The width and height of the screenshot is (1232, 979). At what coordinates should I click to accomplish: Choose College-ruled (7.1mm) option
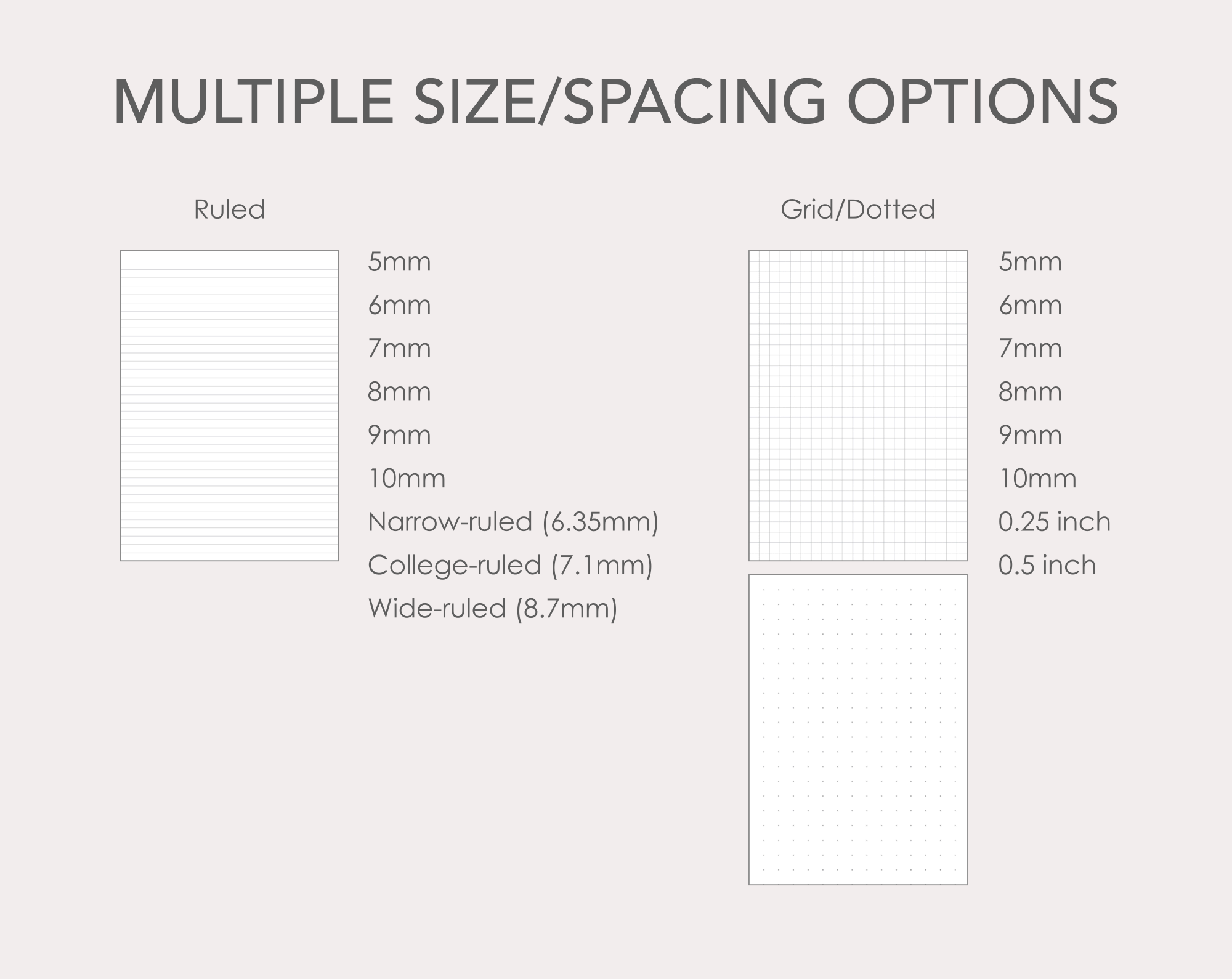point(510,566)
